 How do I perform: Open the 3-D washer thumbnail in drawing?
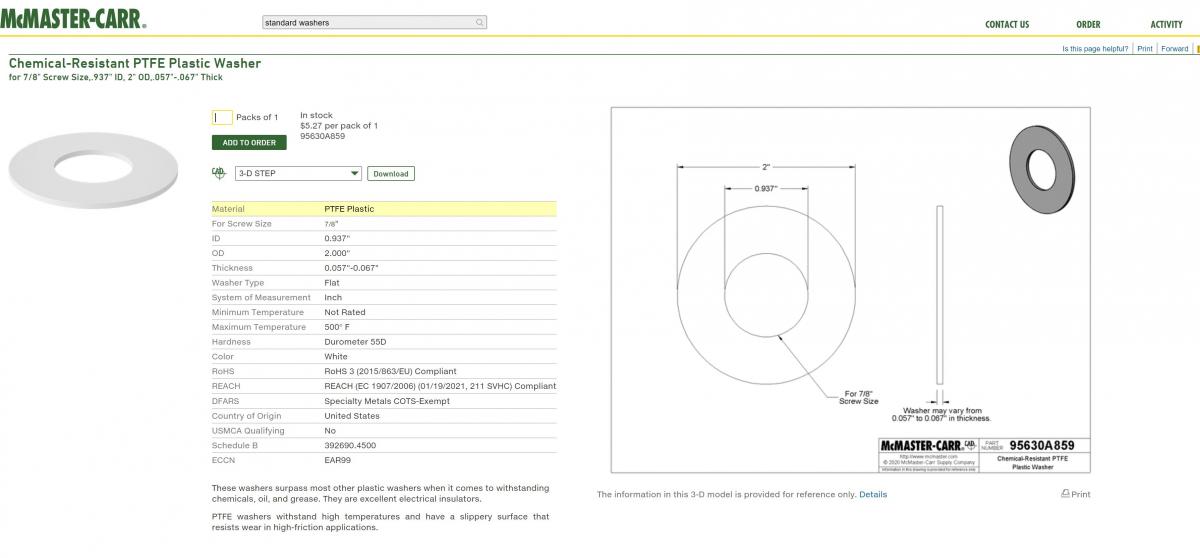pyautogui.click(x=1042, y=169)
